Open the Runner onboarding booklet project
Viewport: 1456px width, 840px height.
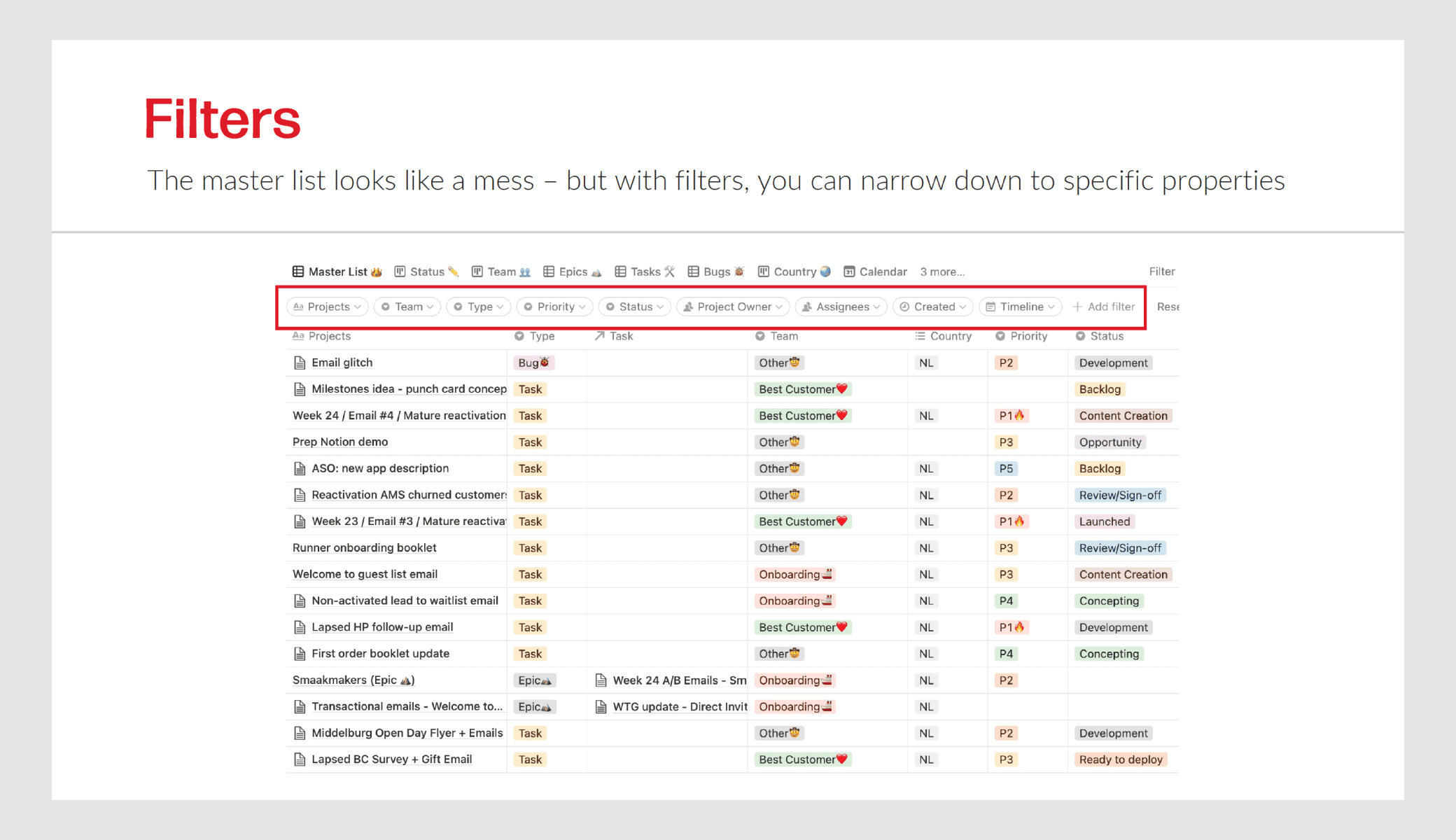364,547
